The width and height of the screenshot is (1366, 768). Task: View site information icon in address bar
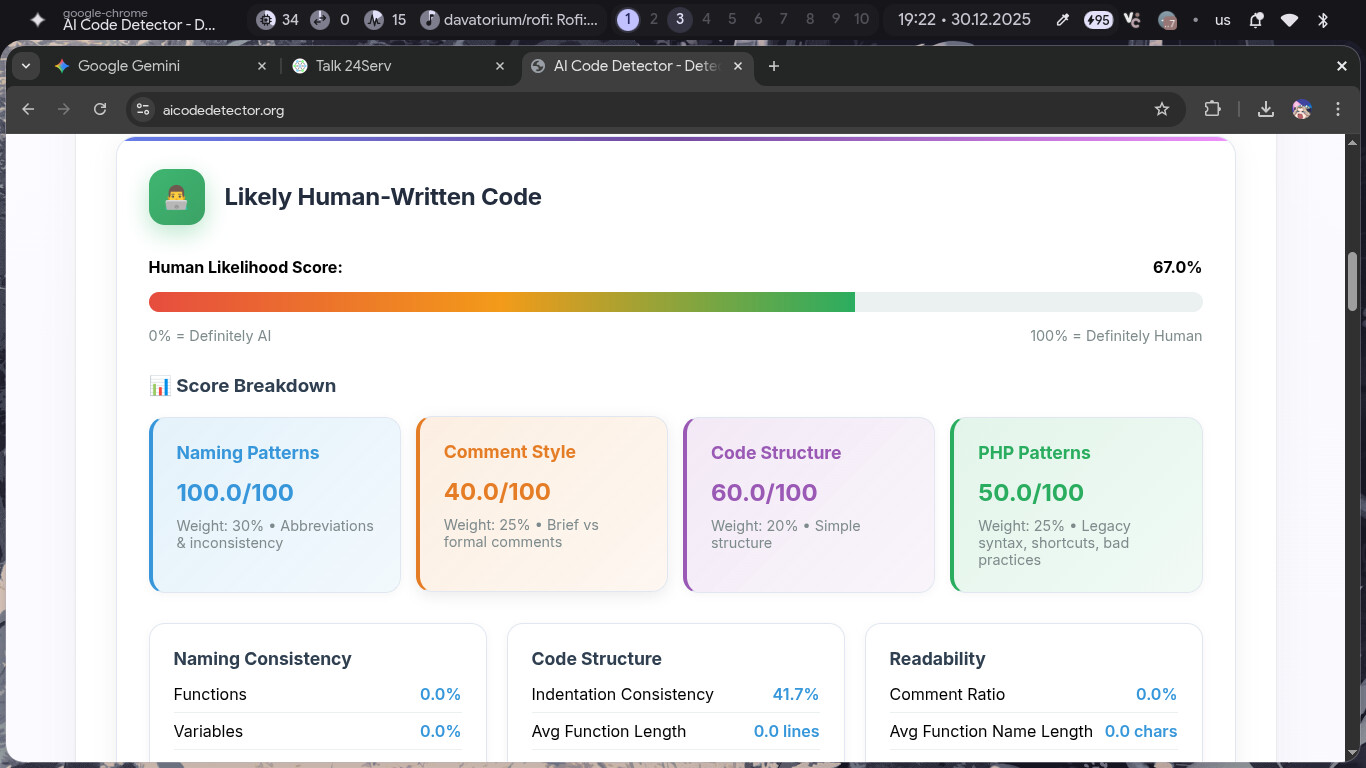pyautogui.click(x=143, y=110)
